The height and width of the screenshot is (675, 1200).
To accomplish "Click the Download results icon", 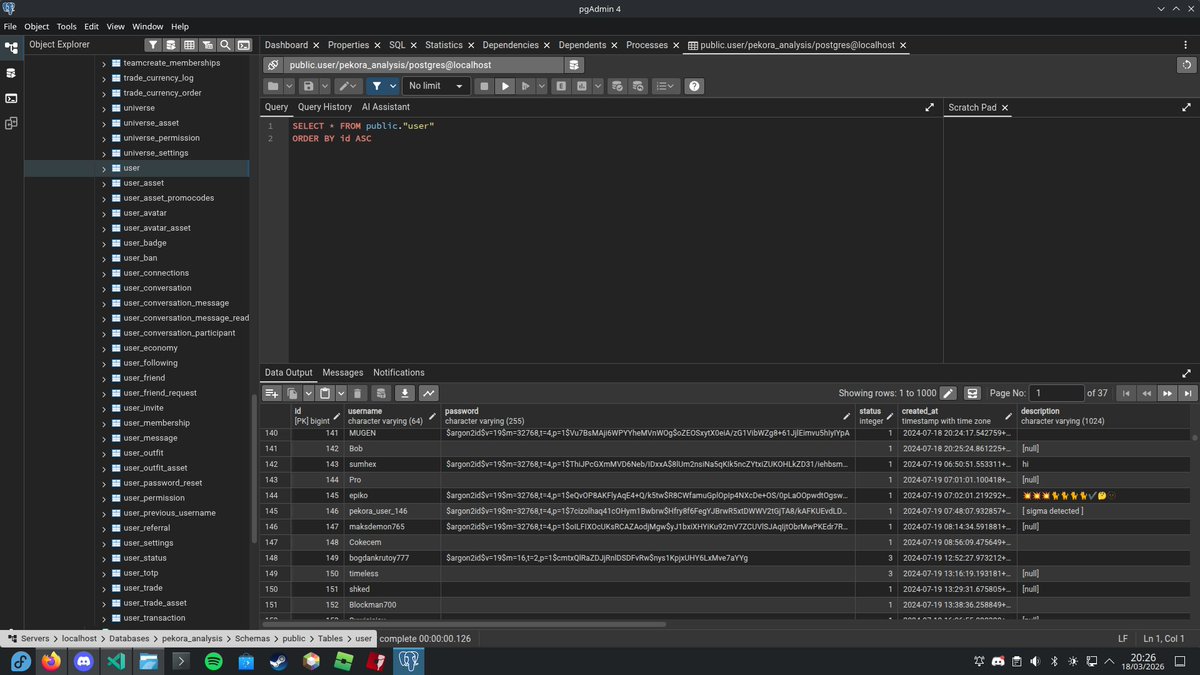I will 405,394.
